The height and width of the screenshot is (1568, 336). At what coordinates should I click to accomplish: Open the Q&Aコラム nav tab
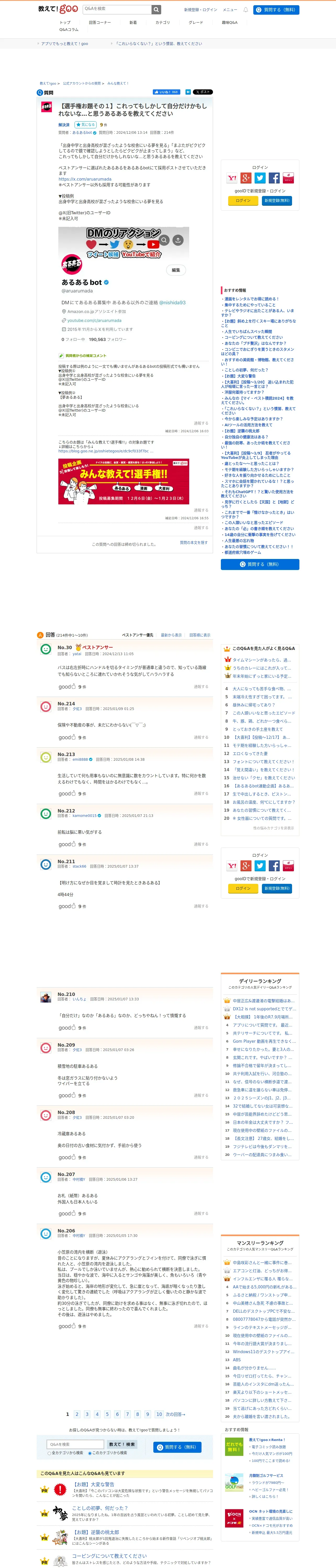tap(69, 30)
